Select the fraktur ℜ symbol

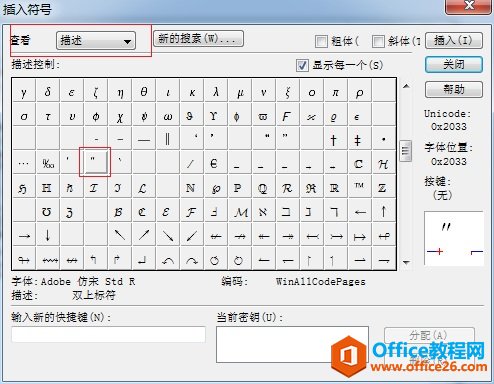312,187
